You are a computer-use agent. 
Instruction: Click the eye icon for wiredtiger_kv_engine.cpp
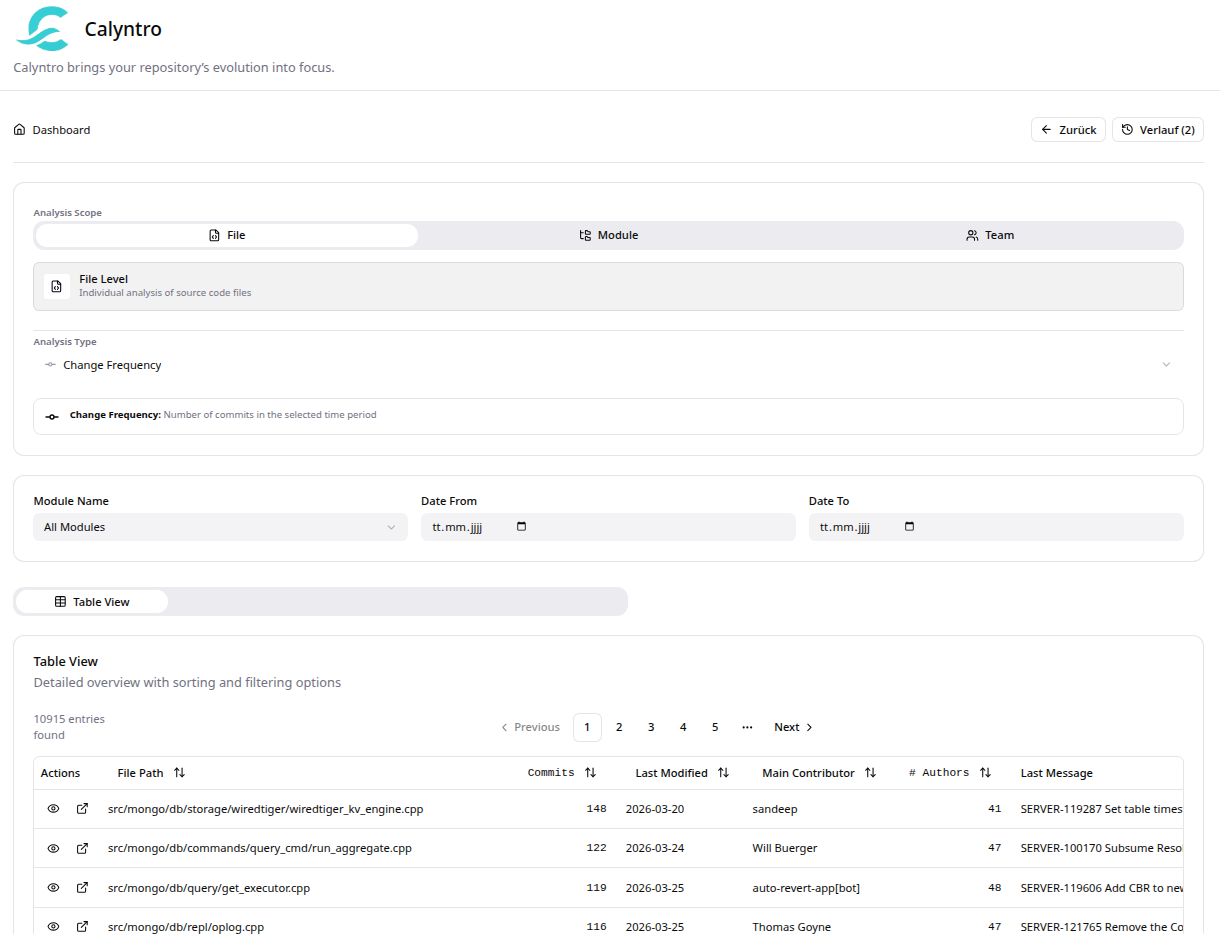click(x=53, y=808)
